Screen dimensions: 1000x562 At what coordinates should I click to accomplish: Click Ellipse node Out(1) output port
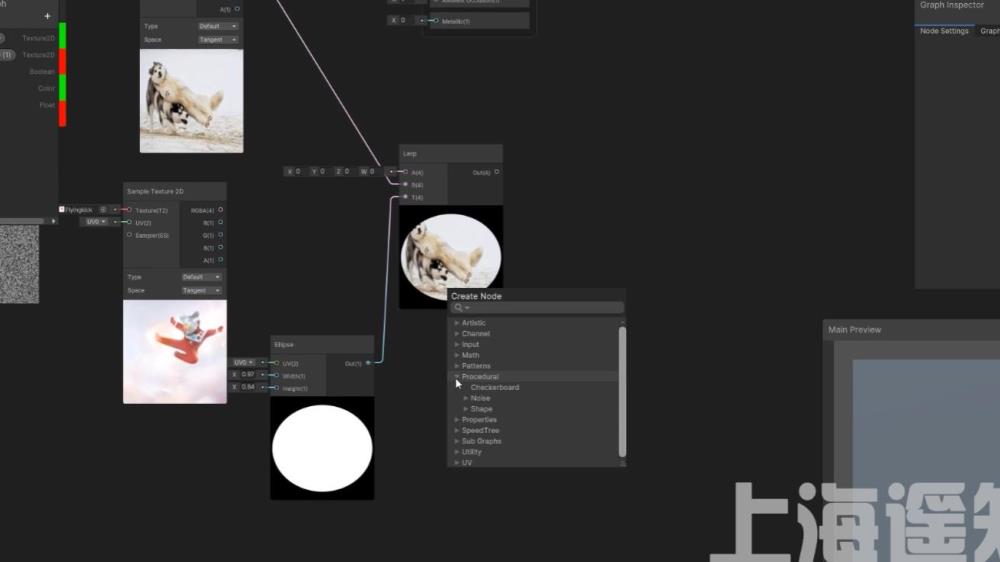click(x=368, y=363)
